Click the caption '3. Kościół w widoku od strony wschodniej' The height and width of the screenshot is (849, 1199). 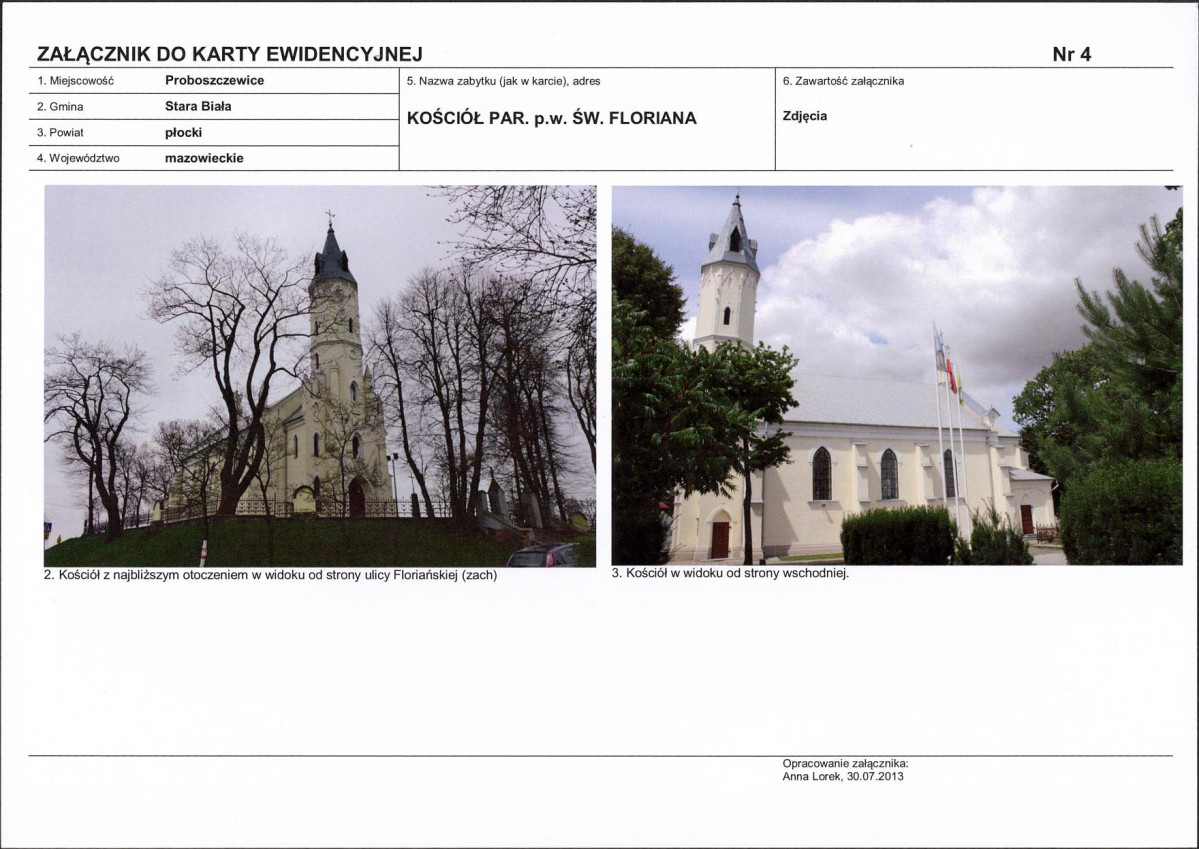pos(730,573)
